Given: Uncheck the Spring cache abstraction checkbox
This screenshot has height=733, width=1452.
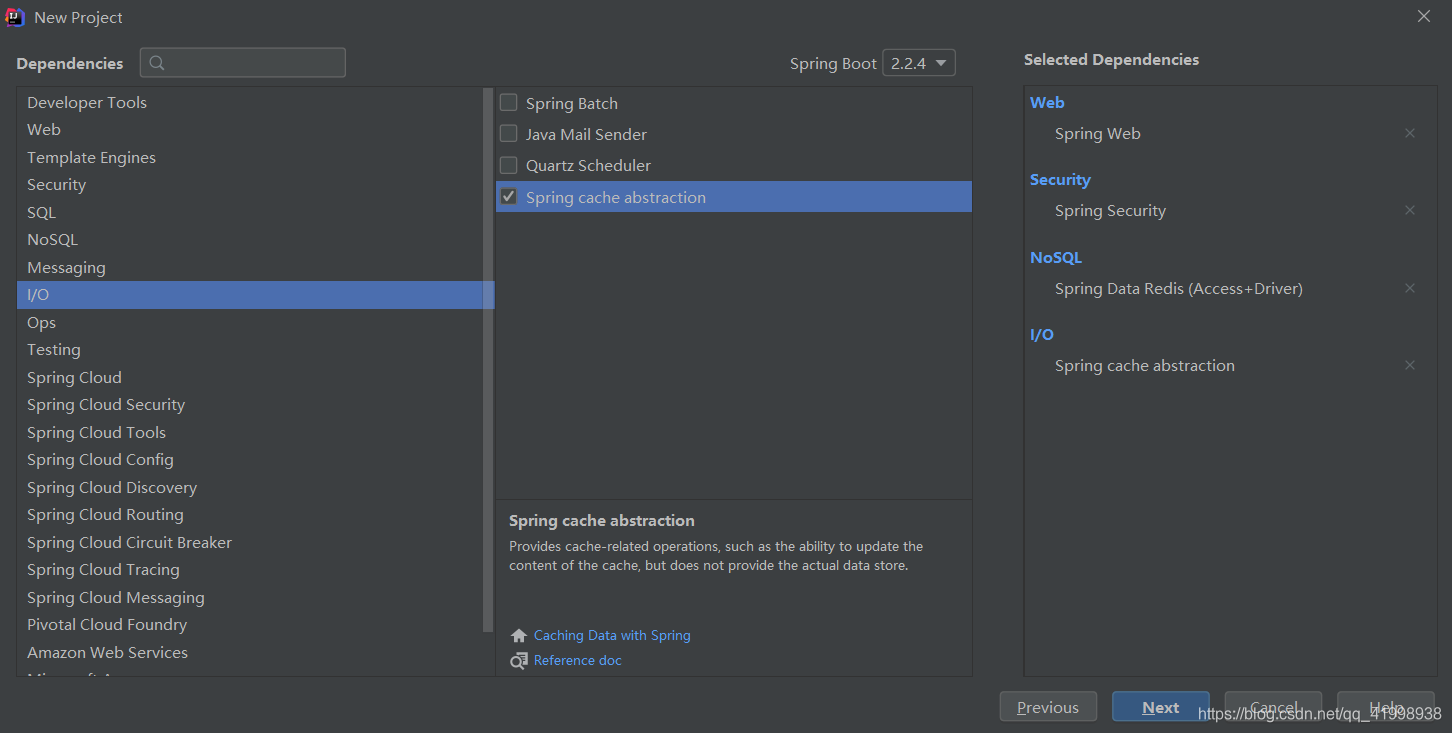Looking at the screenshot, I should [509, 196].
